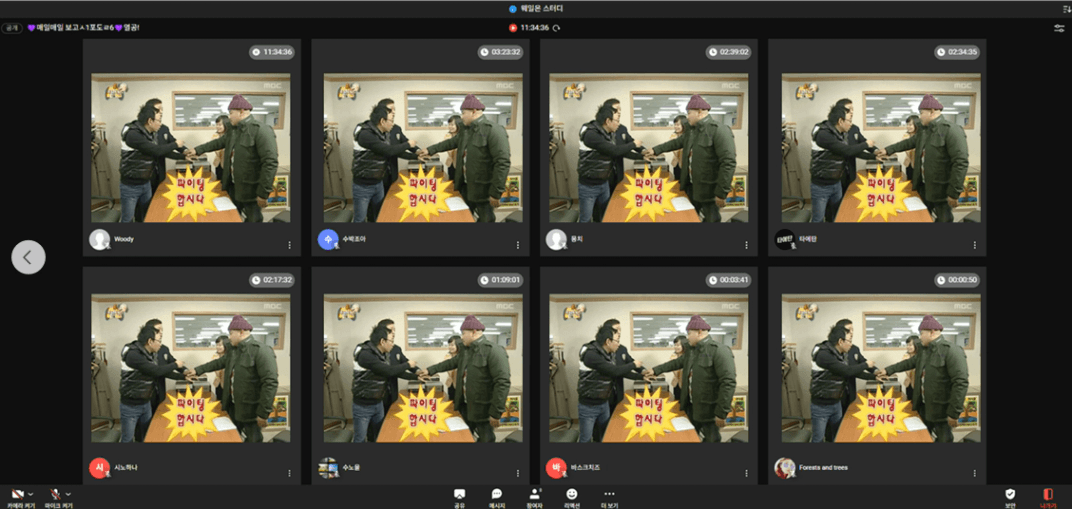
Task: Select Forests and trees' video thumbnail
Action: pyautogui.click(x=875, y=368)
